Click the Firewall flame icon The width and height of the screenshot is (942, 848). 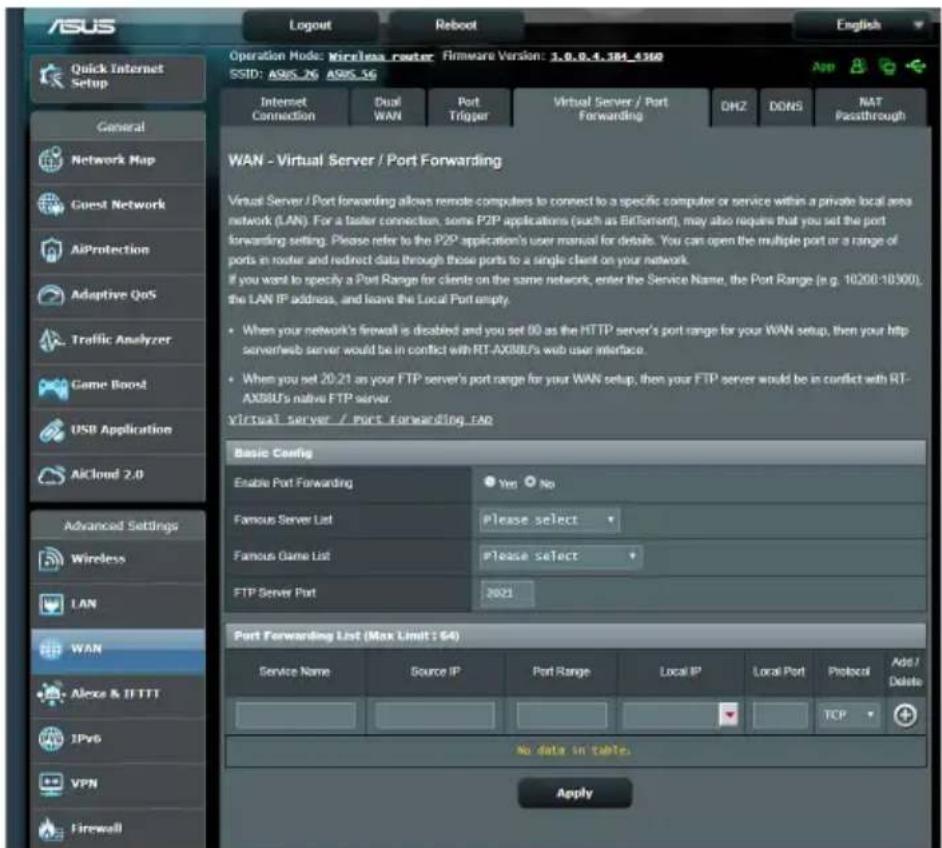(50, 829)
